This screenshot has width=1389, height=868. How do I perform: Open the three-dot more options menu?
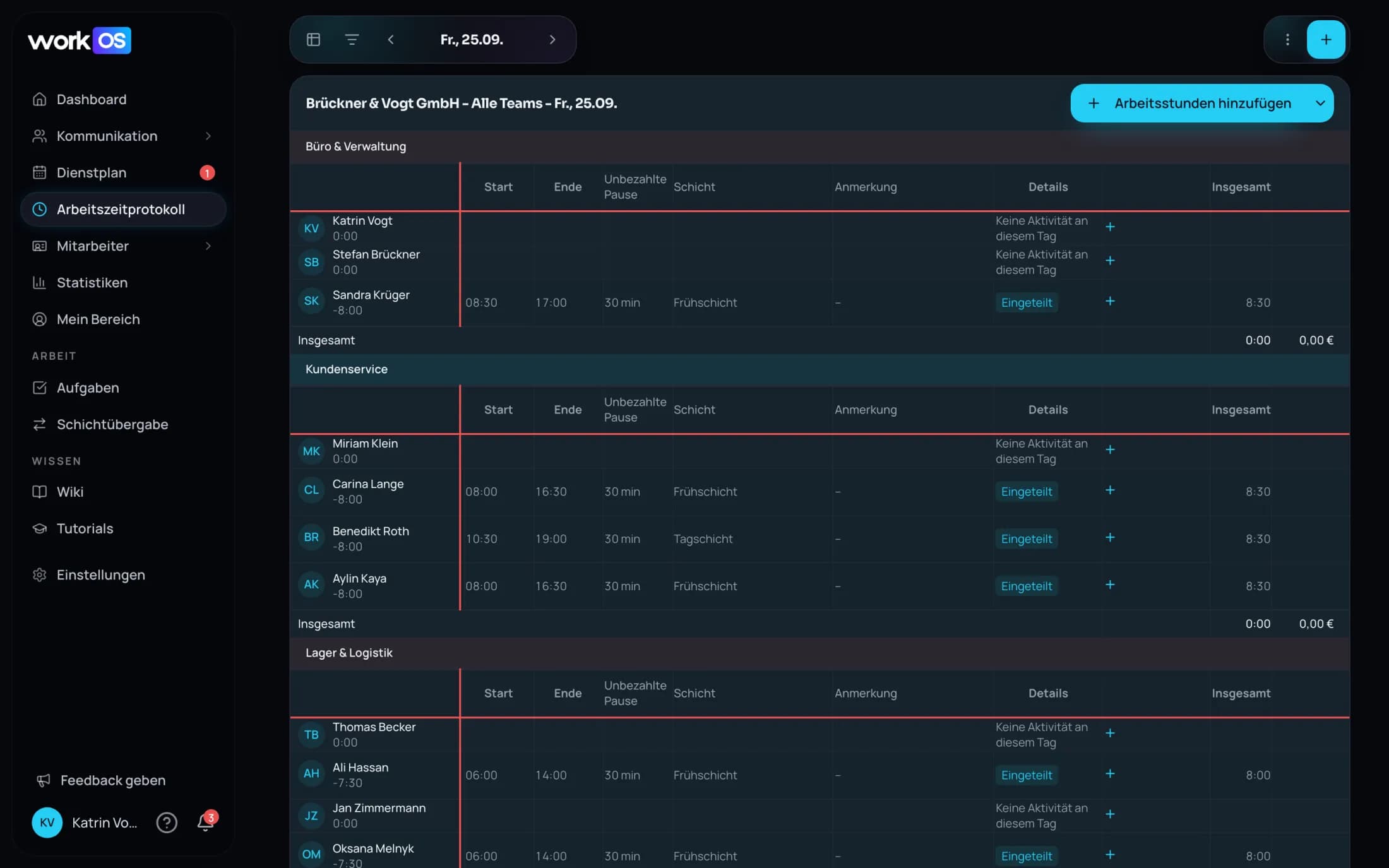pyautogui.click(x=1287, y=40)
